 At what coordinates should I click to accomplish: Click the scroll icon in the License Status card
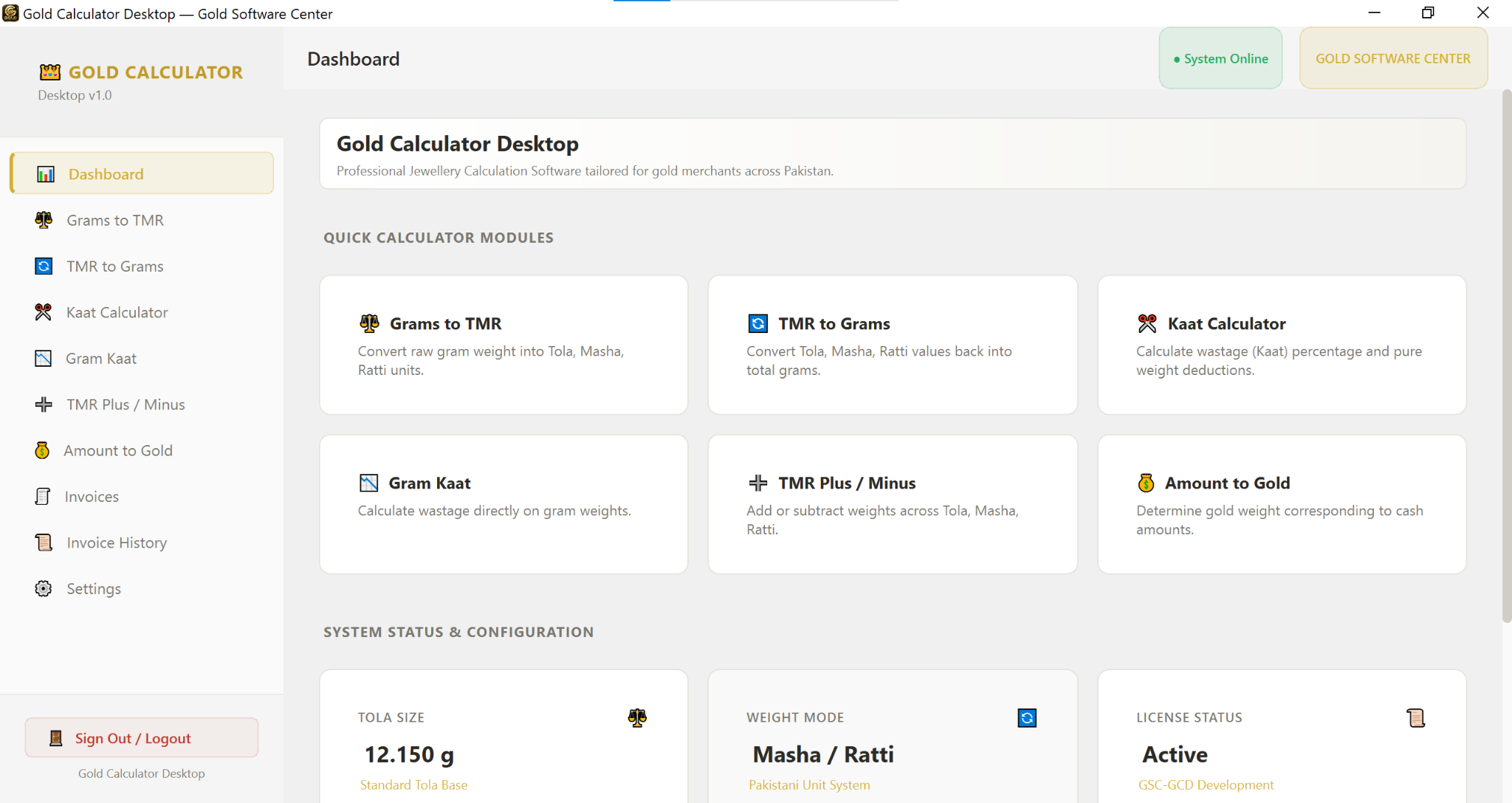coord(1415,718)
